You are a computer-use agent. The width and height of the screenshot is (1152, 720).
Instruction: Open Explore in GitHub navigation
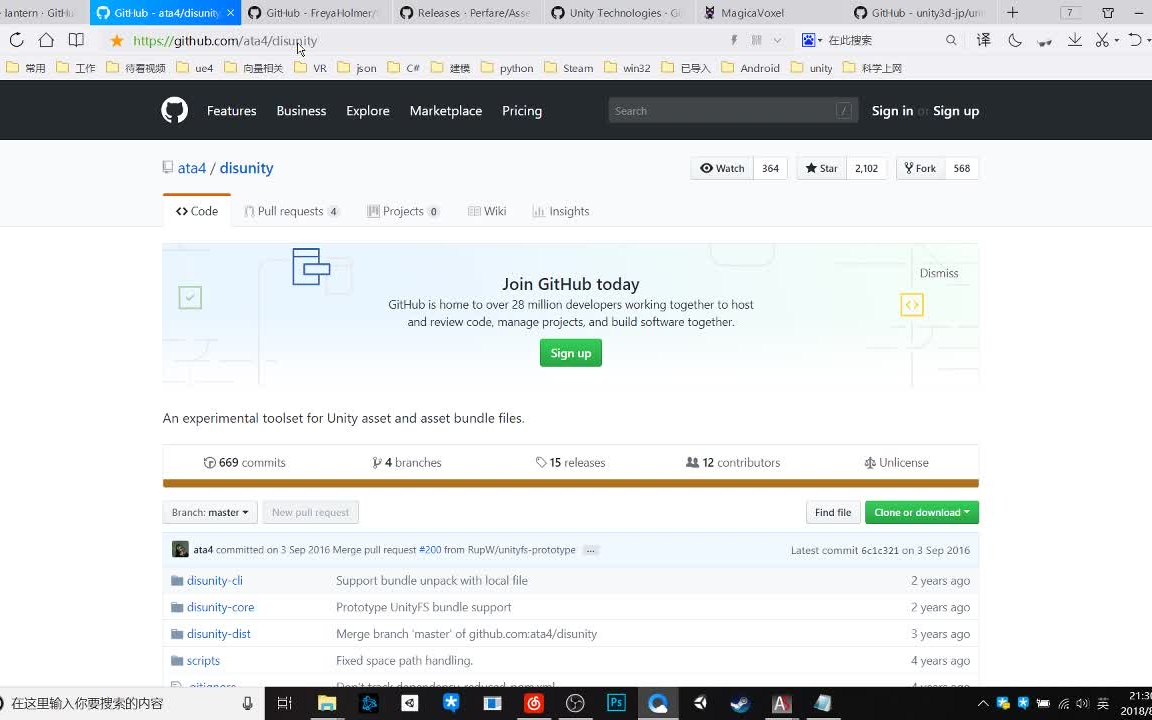[368, 111]
